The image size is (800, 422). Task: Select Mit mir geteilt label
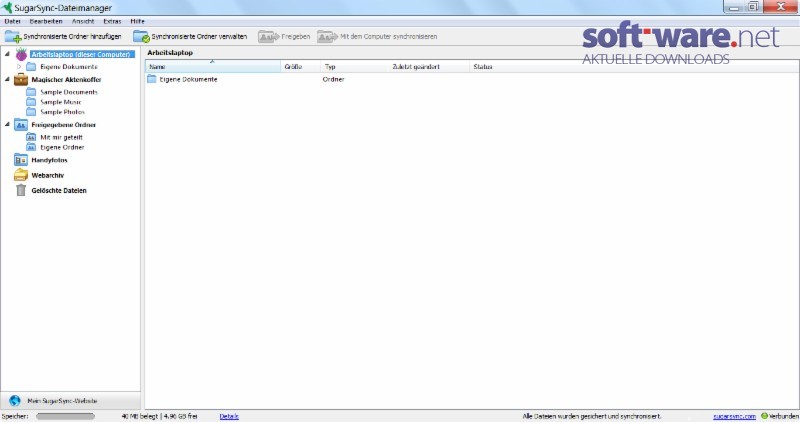61,137
